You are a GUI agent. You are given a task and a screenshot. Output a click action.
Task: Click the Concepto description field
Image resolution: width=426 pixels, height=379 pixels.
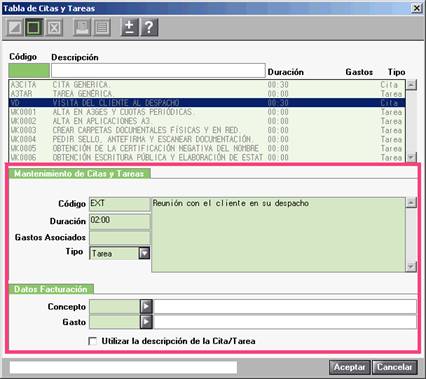(285, 306)
